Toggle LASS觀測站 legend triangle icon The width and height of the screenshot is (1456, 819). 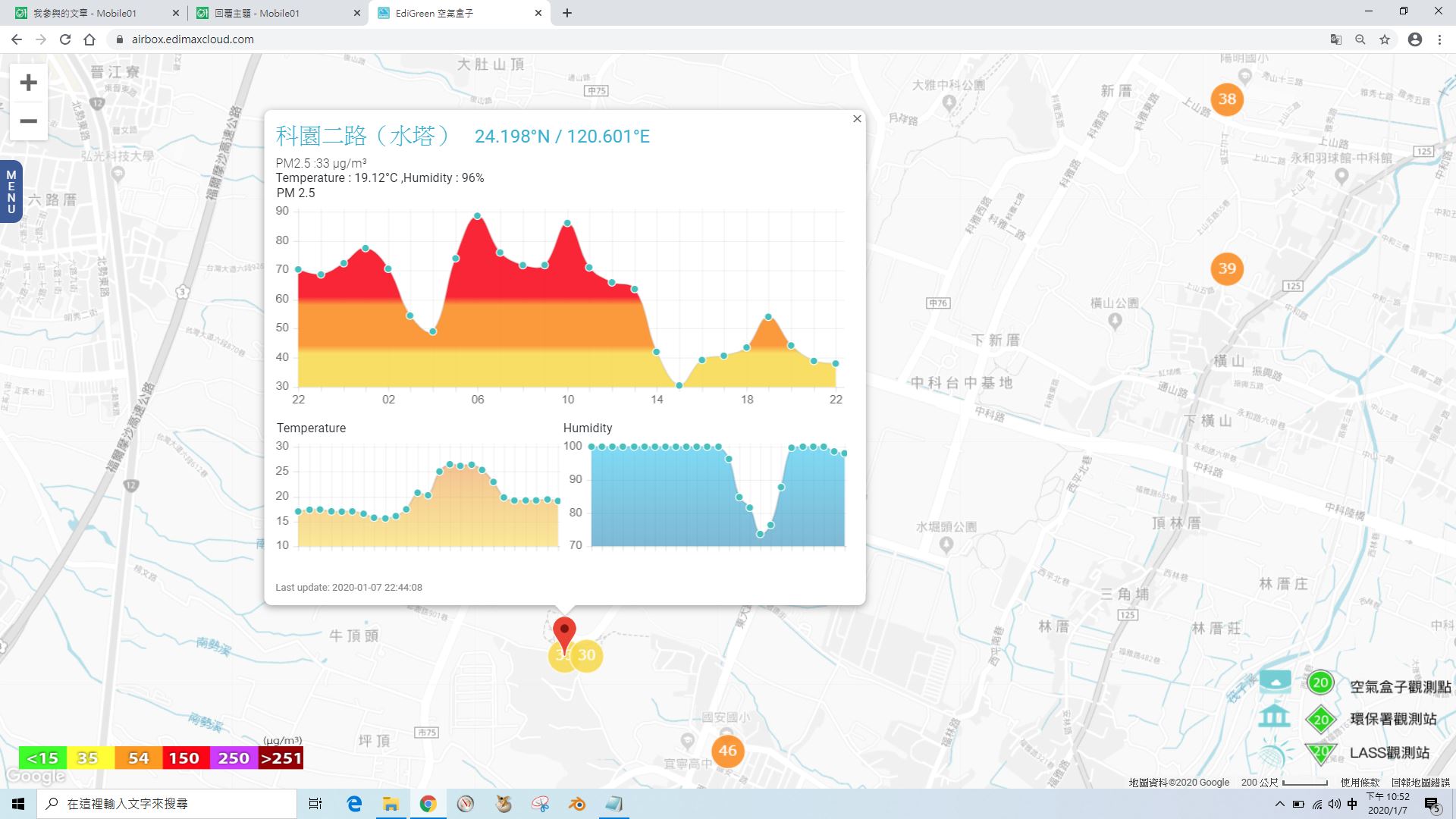coord(1320,752)
